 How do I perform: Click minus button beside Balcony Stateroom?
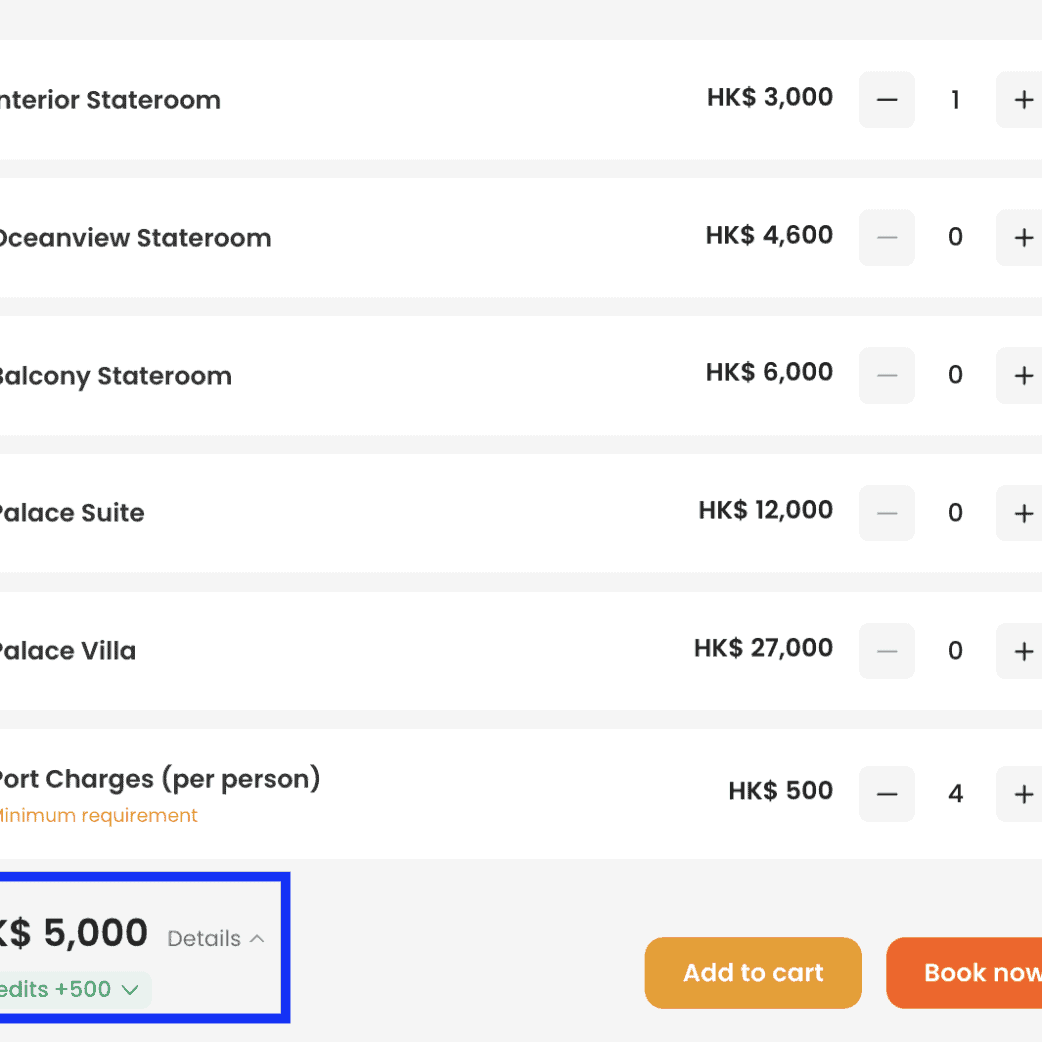tap(886, 376)
